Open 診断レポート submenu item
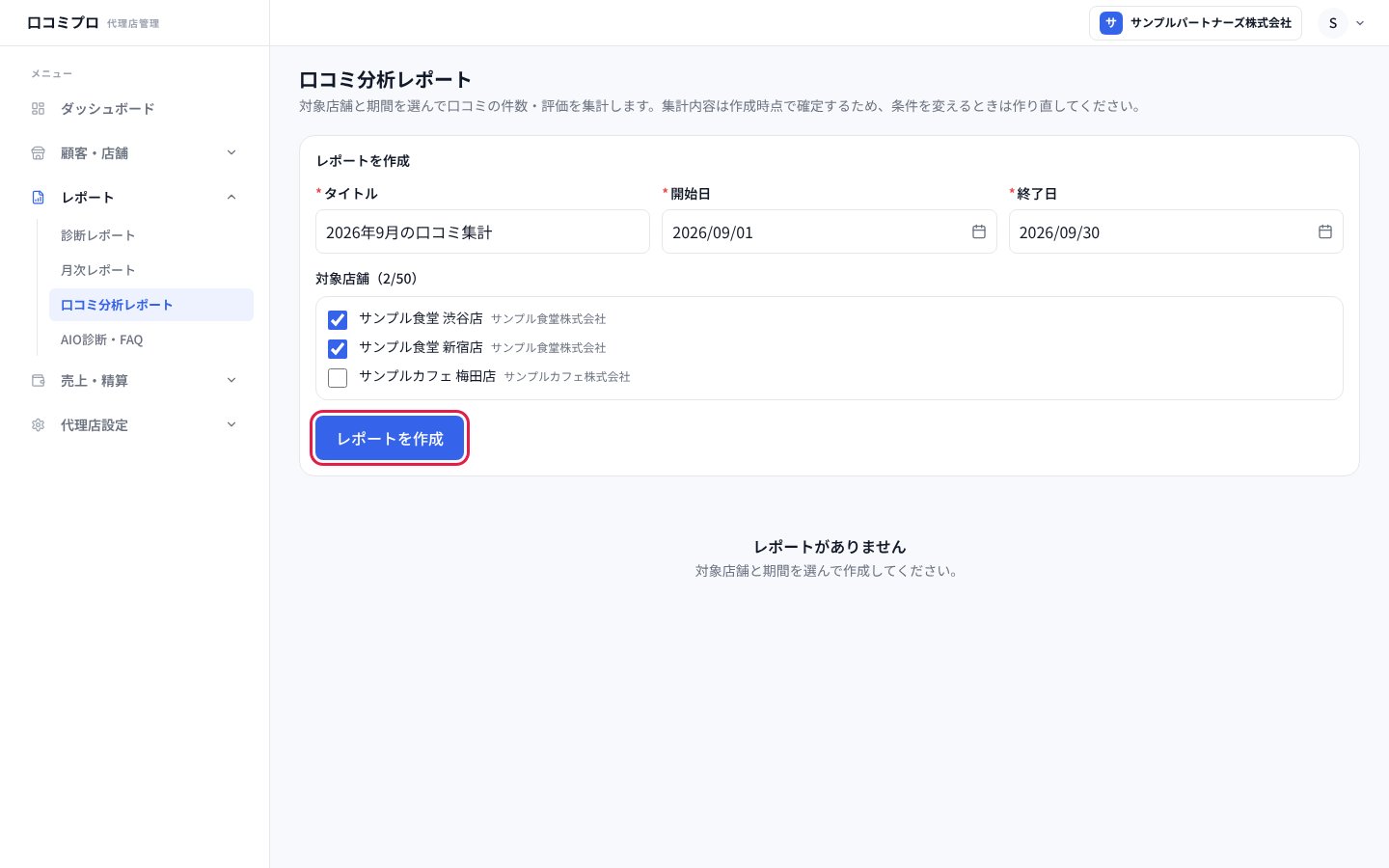The height and width of the screenshot is (868, 1389). (151, 235)
